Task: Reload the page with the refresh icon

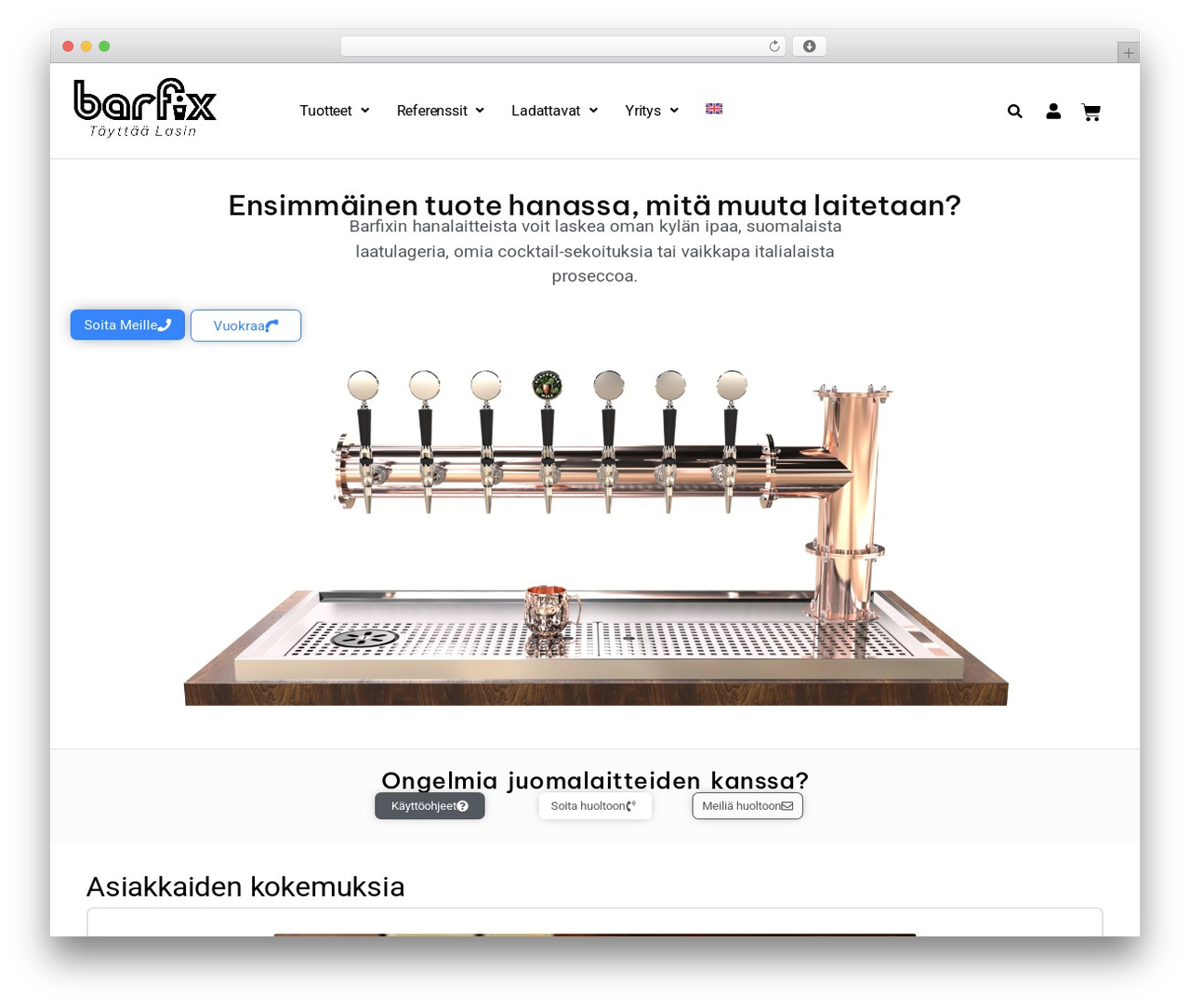Action: coord(773,46)
